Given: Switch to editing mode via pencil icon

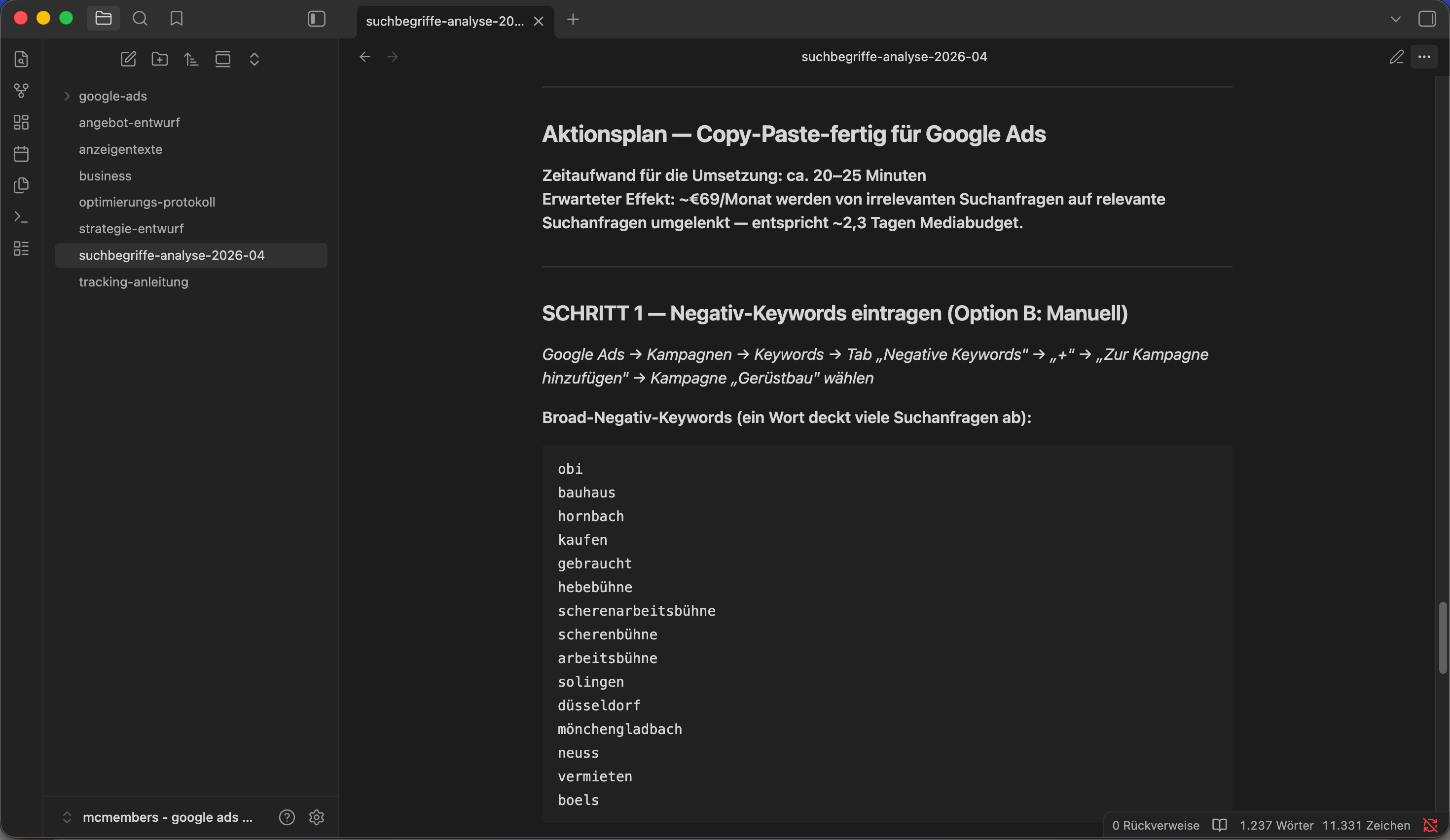Looking at the screenshot, I should [x=1397, y=56].
